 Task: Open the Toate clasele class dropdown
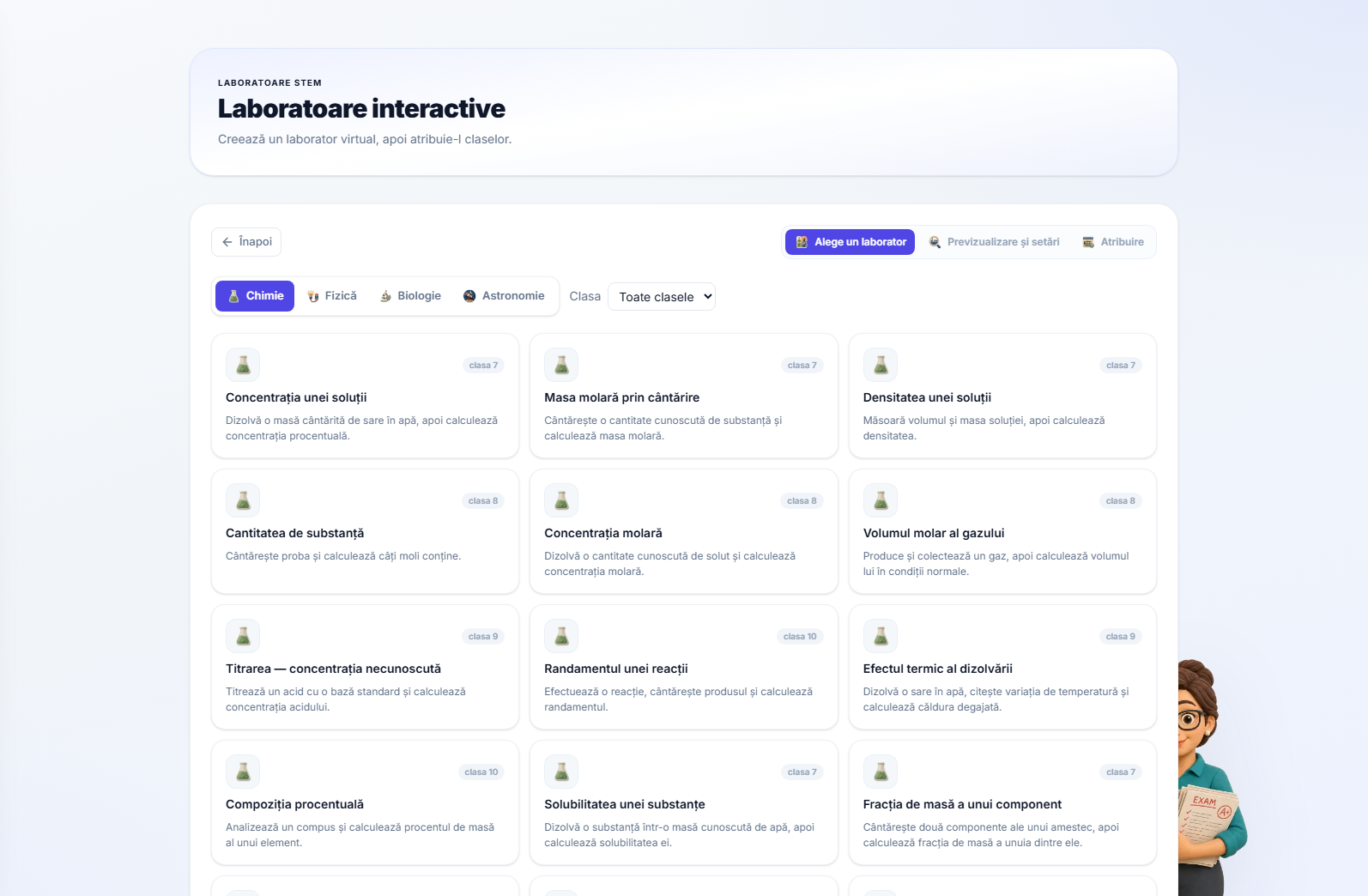tap(662, 297)
